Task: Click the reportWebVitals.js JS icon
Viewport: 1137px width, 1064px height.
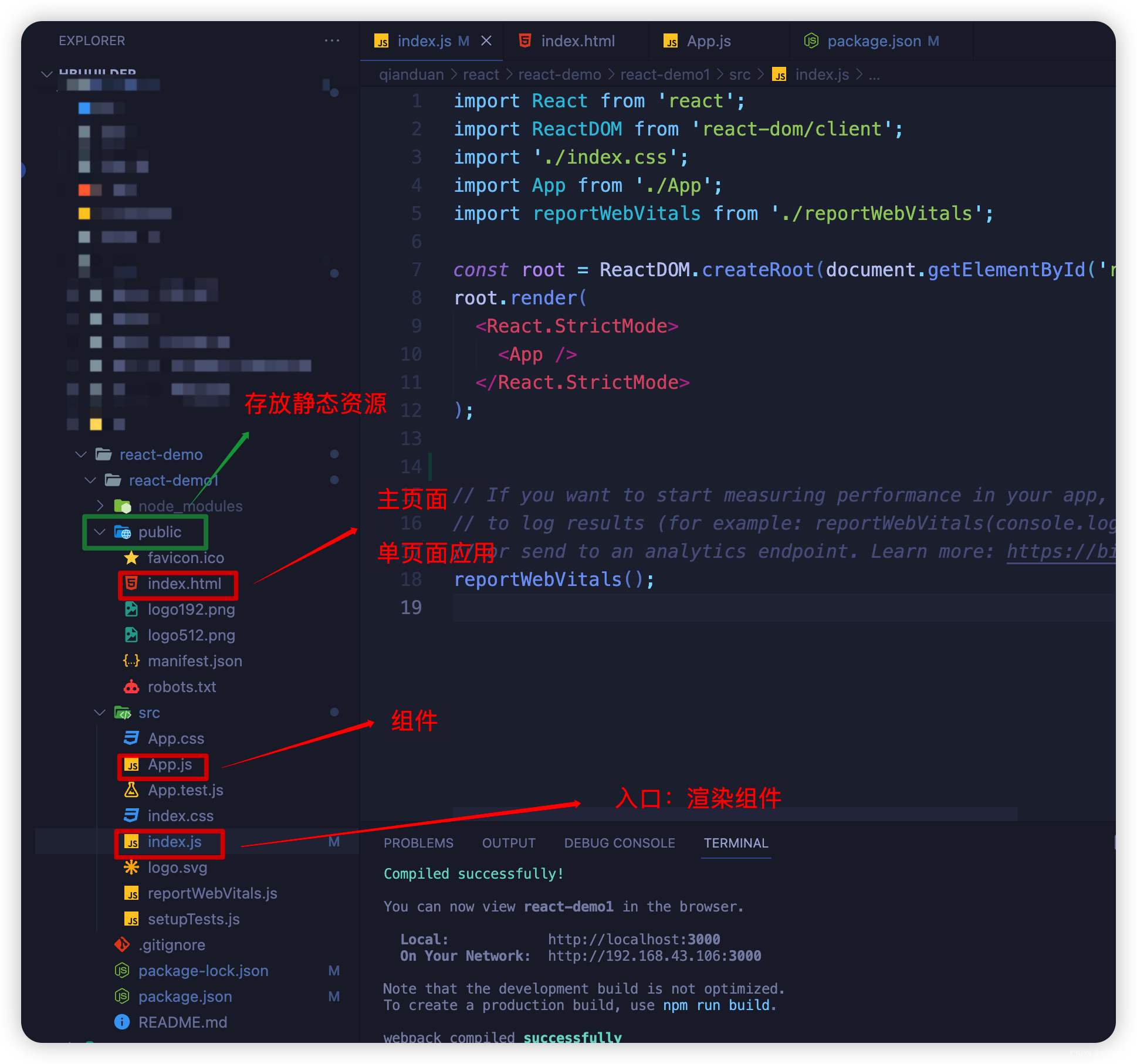Action: pos(131,893)
